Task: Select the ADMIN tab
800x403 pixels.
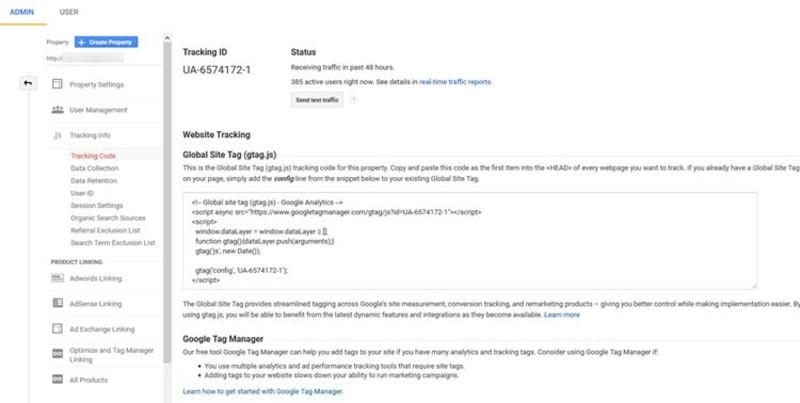Action: (x=22, y=12)
